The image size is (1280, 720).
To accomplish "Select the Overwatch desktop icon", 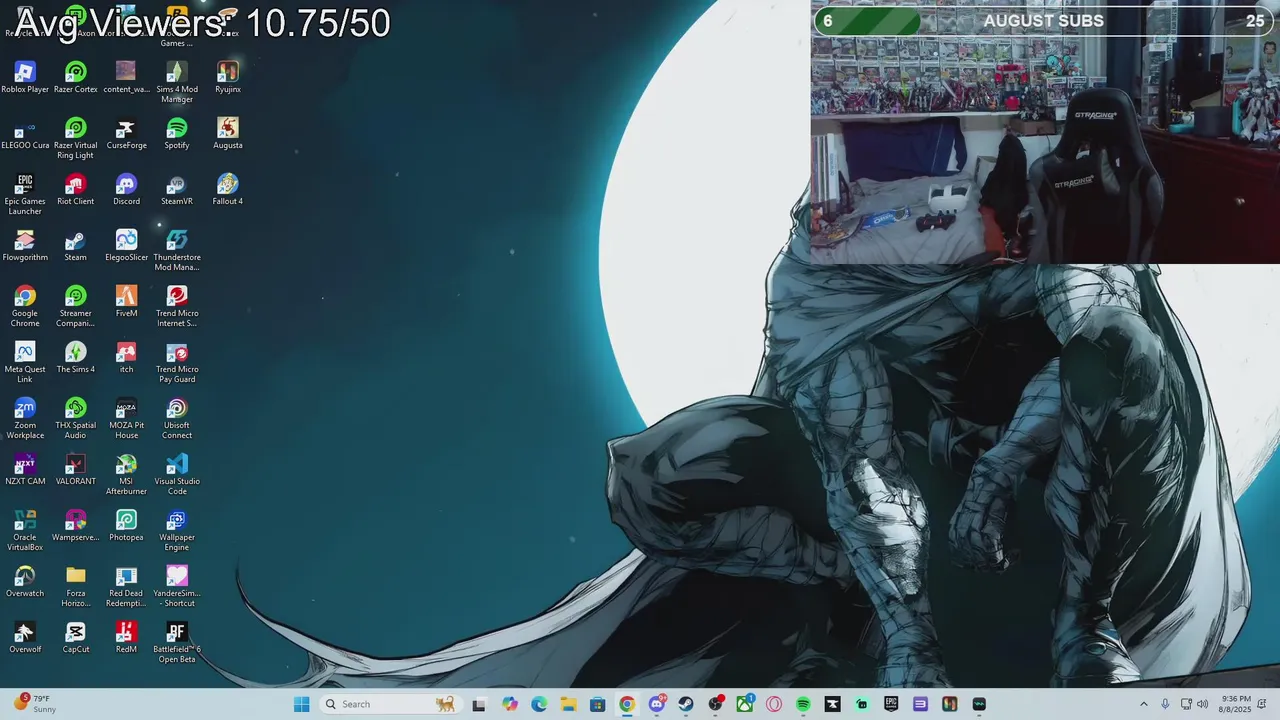I will pyautogui.click(x=25, y=581).
